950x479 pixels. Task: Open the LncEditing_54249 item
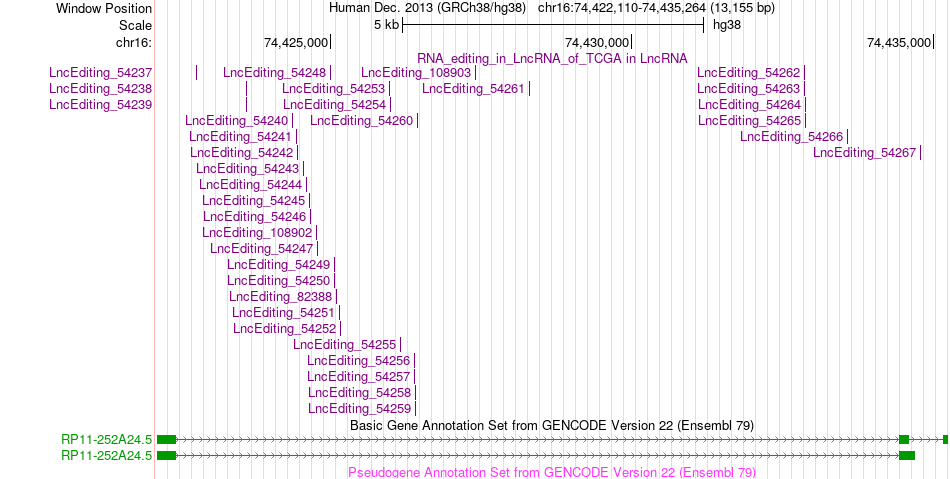279,264
